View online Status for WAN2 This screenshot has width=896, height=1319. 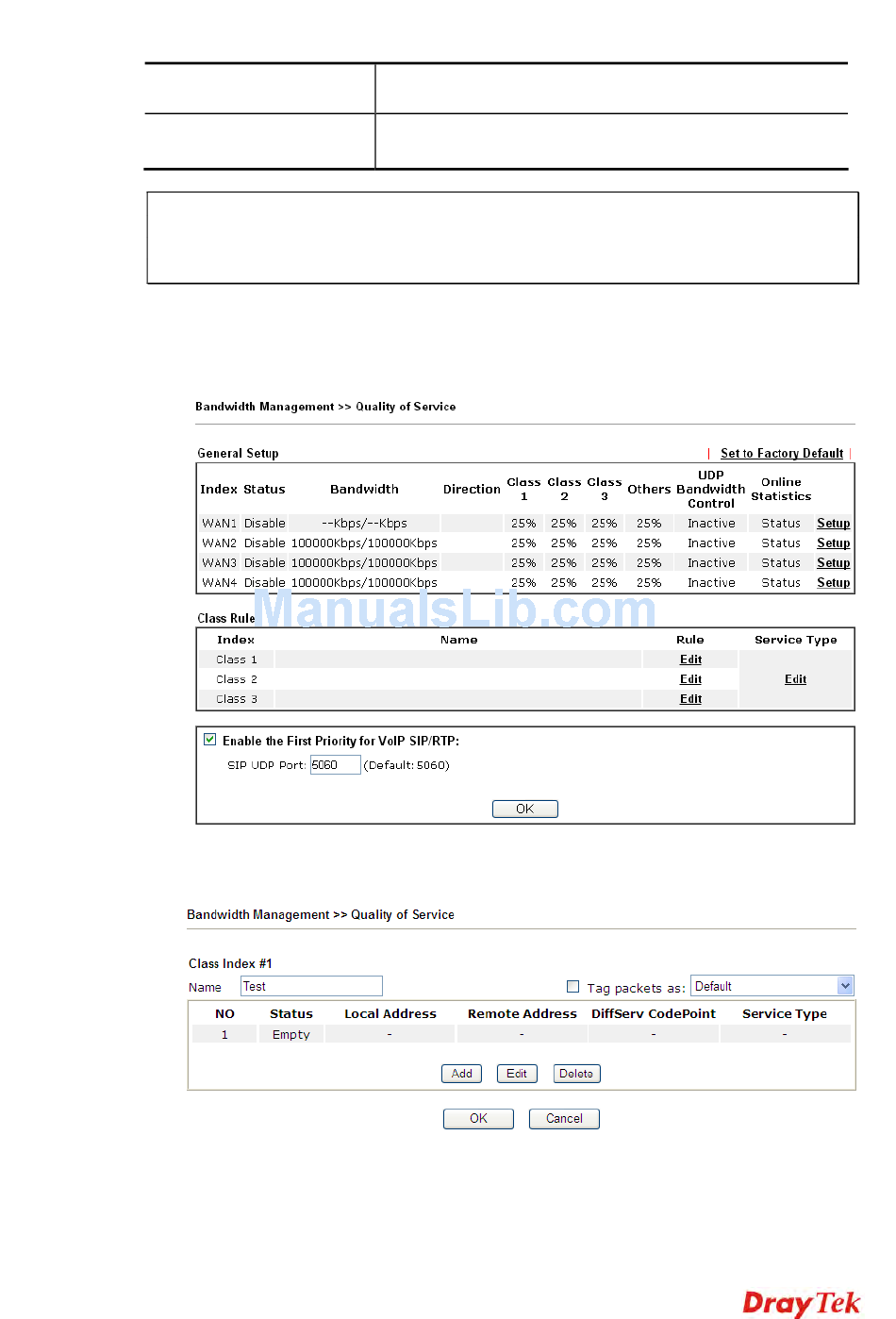781,543
